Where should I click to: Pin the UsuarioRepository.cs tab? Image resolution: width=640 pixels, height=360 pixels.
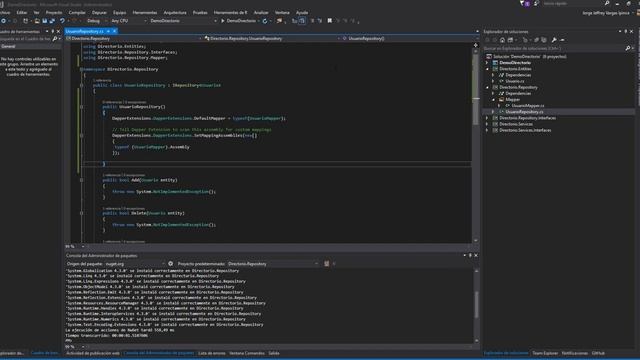tap(108, 31)
